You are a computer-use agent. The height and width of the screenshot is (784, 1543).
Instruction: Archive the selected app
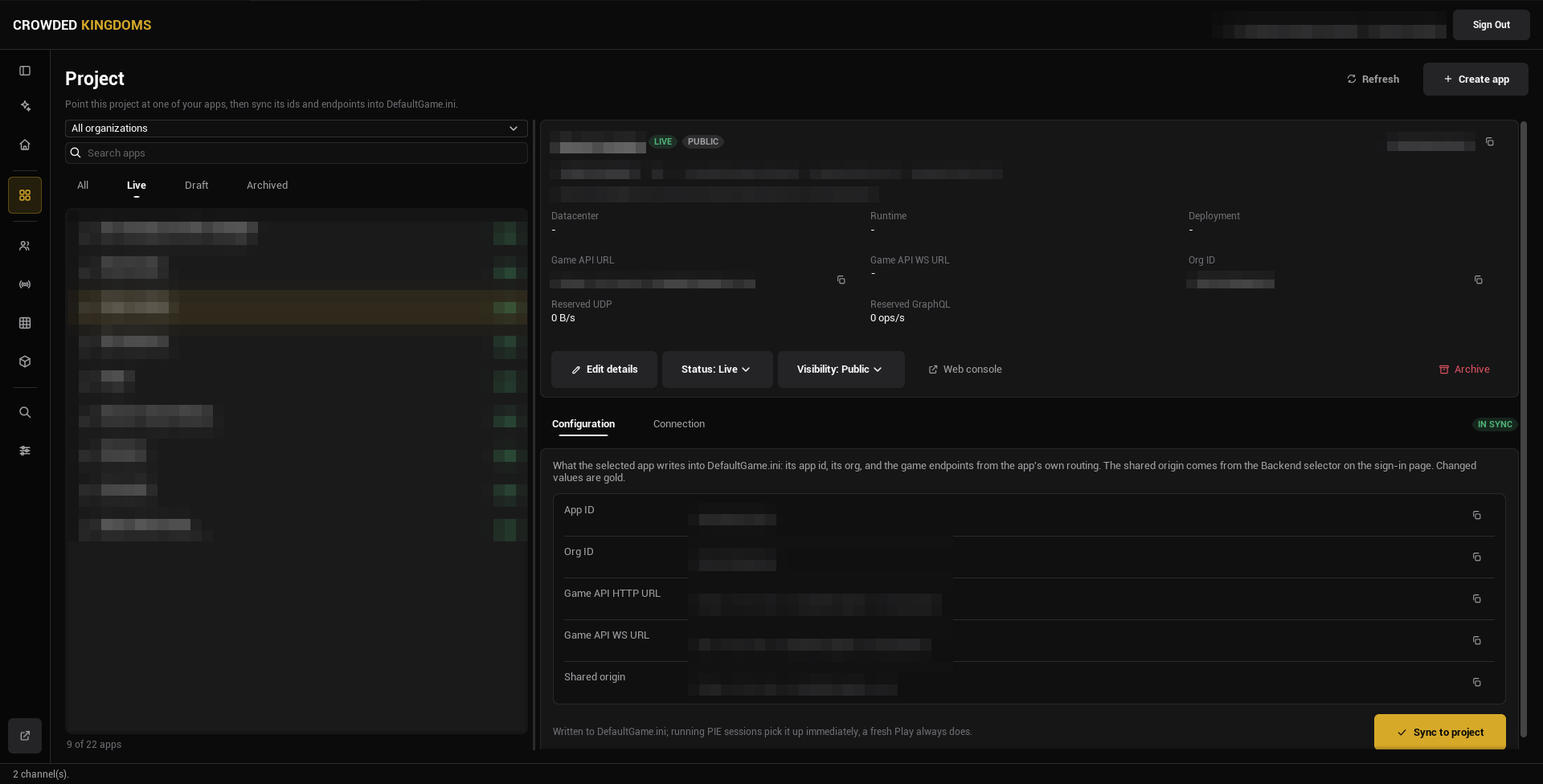pyautogui.click(x=1464, y=370)
